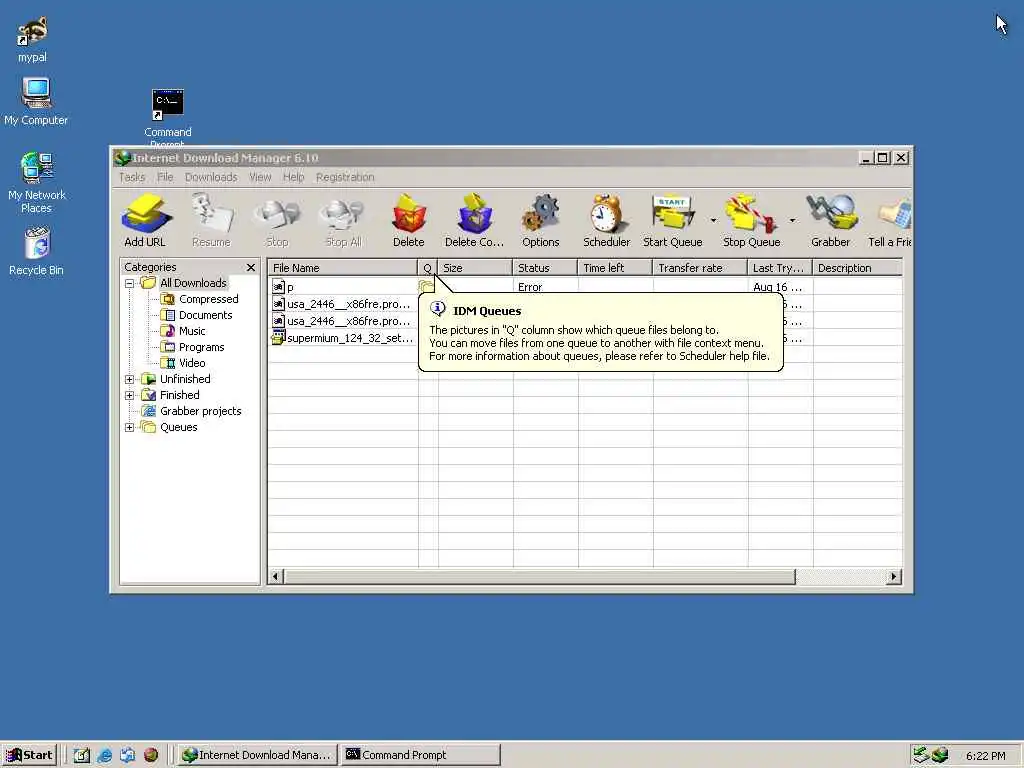Screen dimensions: 1024x768
Task: Open the View menu
Action: point(260,177)
